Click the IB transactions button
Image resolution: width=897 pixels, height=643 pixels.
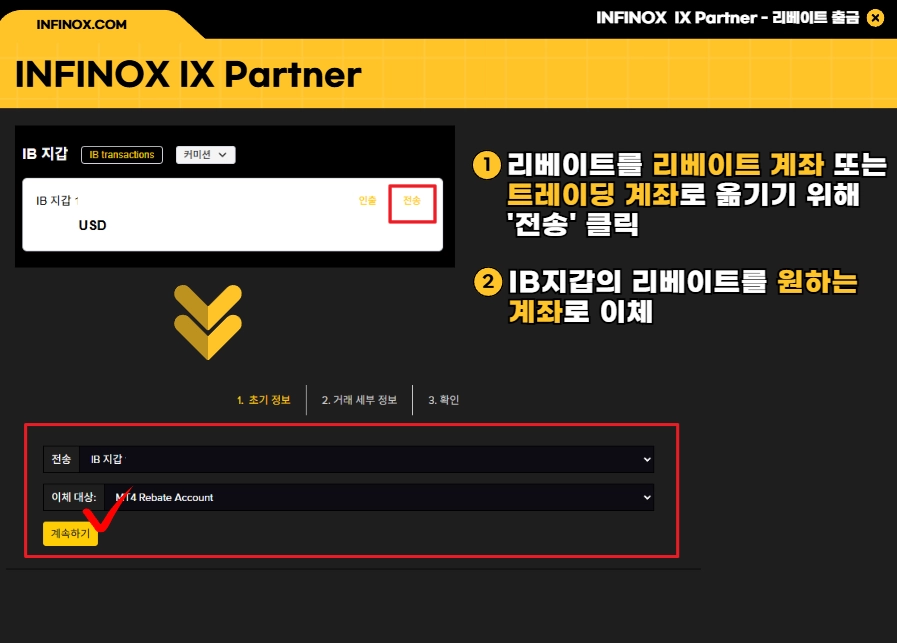(x=122, y=154)
